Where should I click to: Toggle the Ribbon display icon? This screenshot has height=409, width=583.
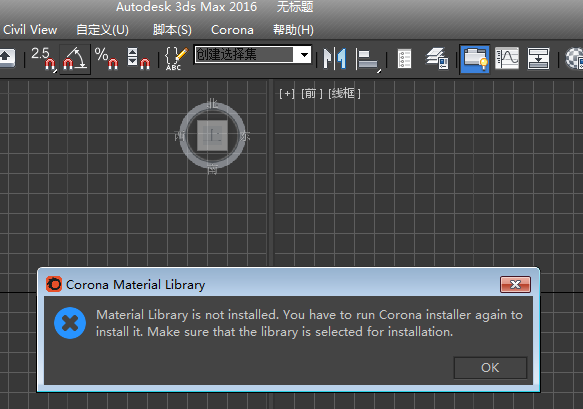[x=474, y=59]
